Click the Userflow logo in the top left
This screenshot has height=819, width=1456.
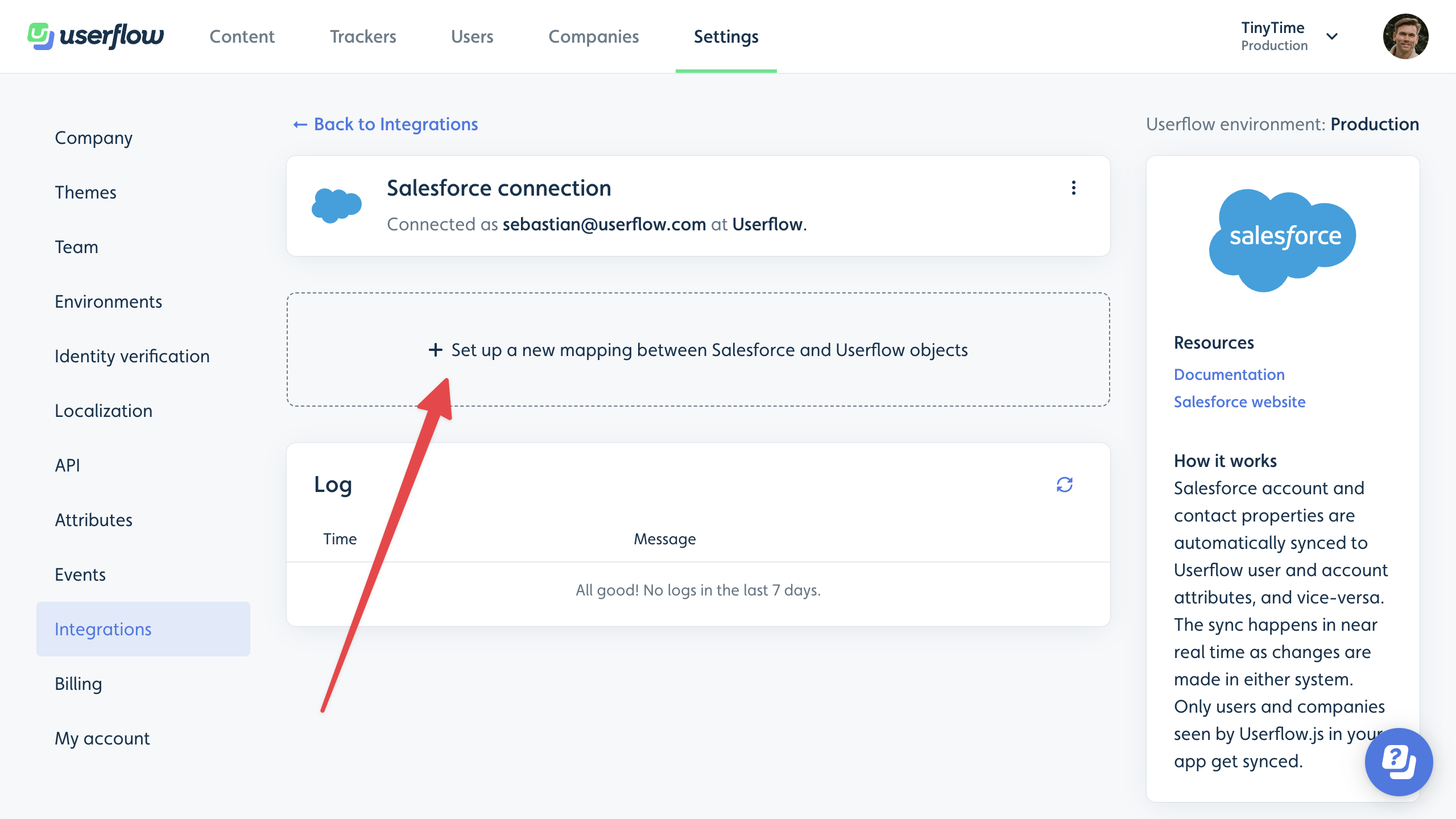(97, 36)
